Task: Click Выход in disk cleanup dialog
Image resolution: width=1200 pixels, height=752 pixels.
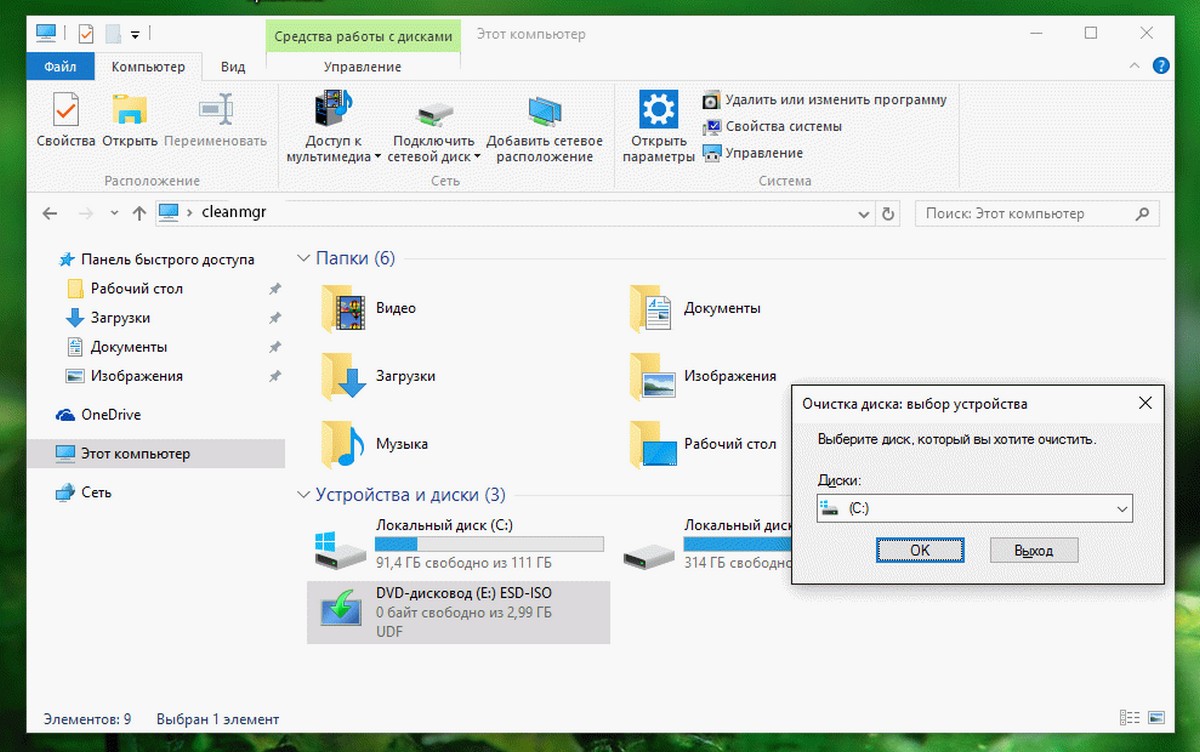Action: [1034, 550]
